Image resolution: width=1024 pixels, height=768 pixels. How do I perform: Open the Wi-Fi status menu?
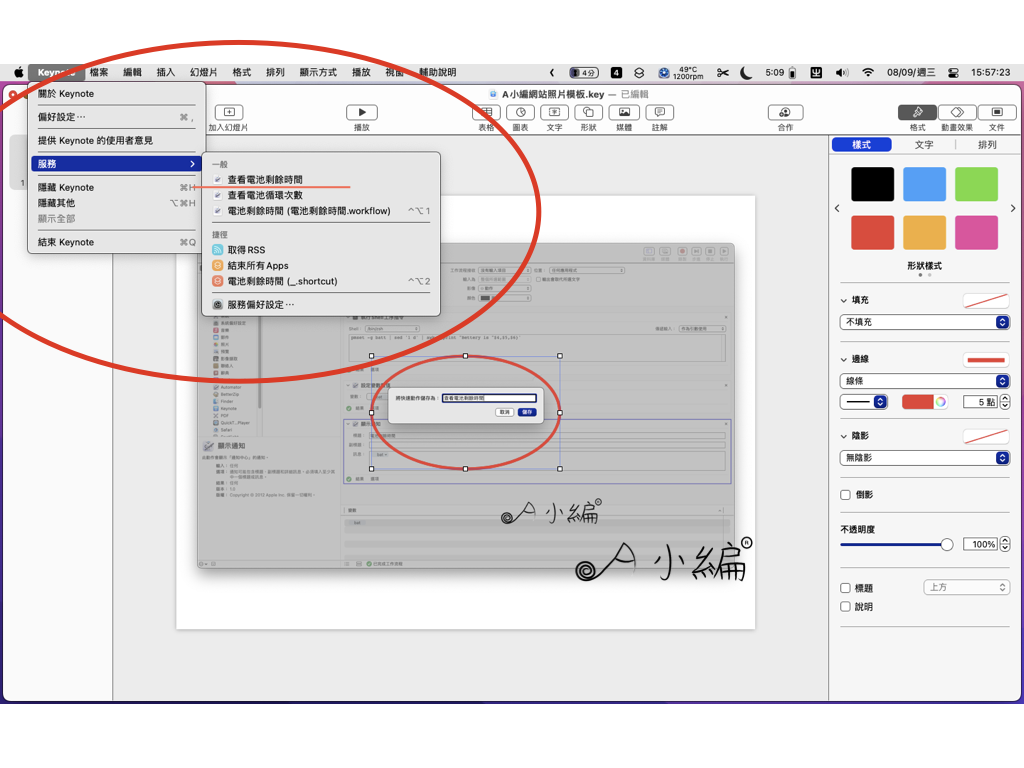[x=868, y=72]
